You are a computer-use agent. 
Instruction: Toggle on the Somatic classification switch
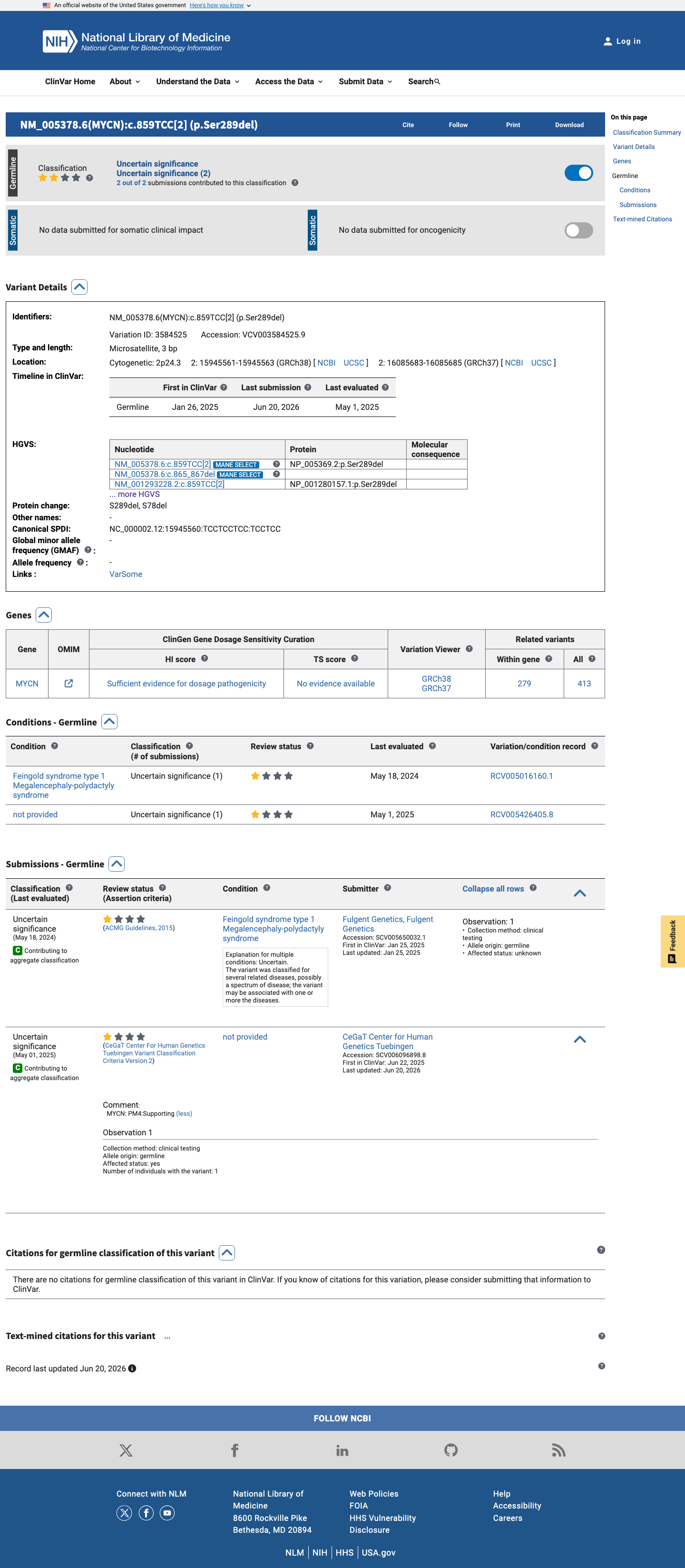click(578, 230)
